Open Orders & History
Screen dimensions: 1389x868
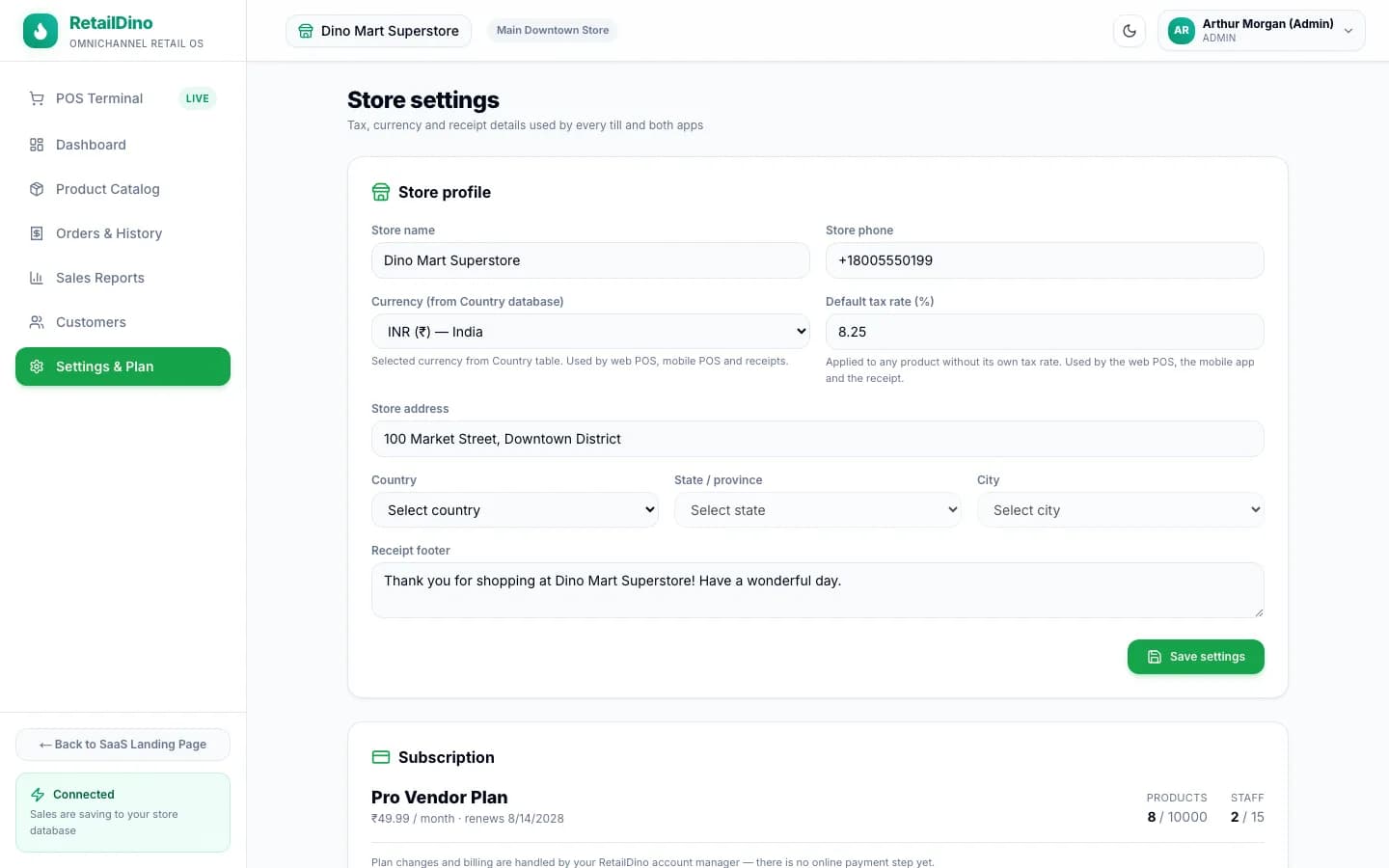(x=123, y=233)
